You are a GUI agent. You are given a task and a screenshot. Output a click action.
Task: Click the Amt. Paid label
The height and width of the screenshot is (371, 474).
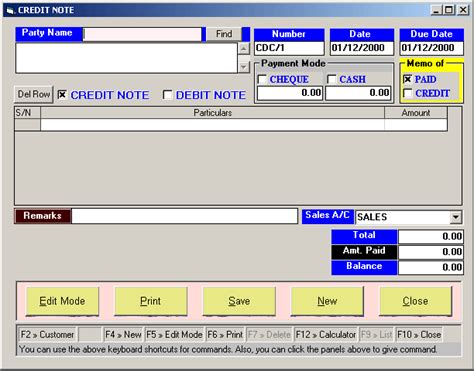point(364,251)
